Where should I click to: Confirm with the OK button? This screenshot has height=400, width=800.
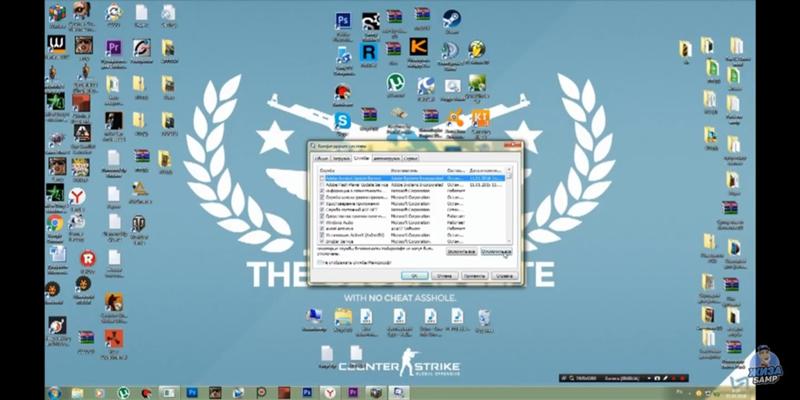414,276
